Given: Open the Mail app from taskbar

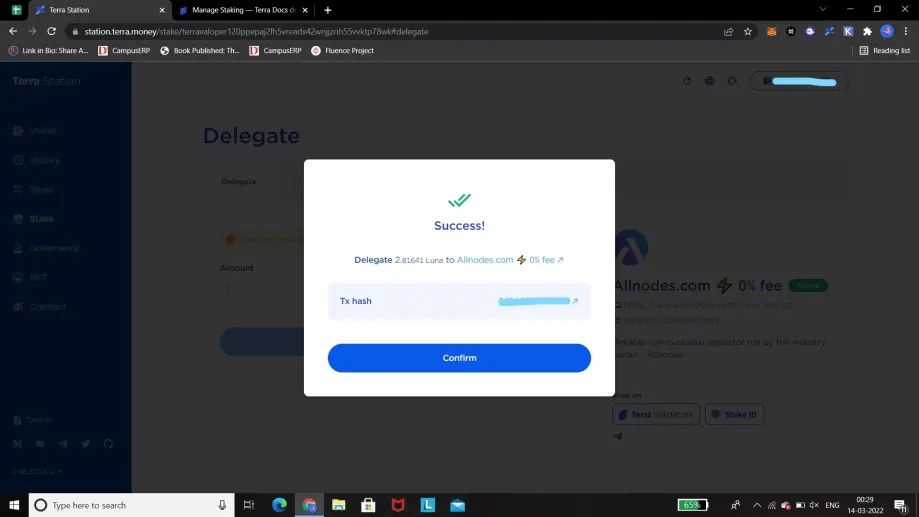Looking at the screenshot, I should click(457, 505).
